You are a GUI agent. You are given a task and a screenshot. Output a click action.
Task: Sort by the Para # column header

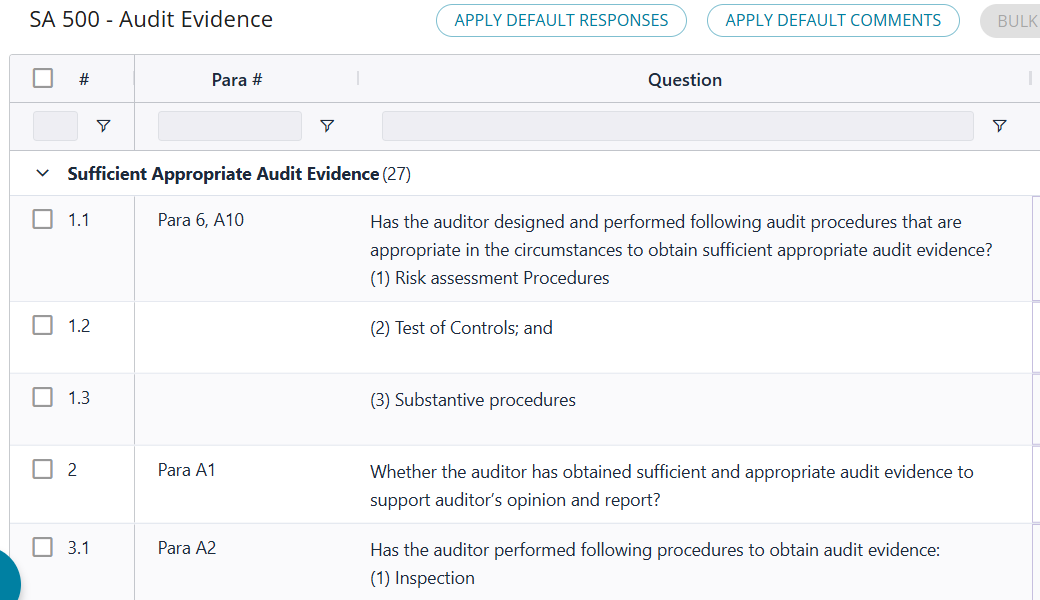coord(237,80)
